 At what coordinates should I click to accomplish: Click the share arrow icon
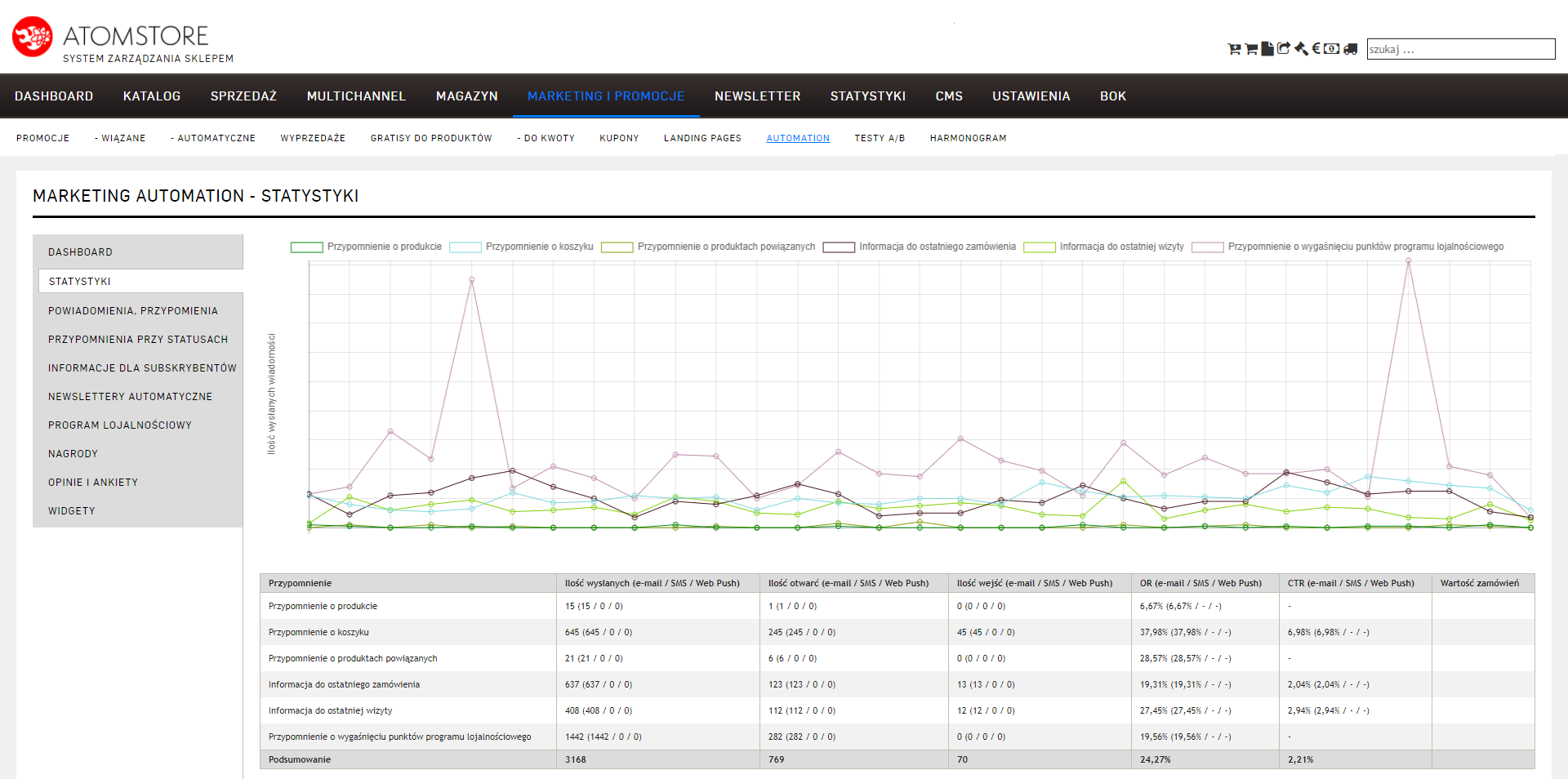click(1284, 49)
